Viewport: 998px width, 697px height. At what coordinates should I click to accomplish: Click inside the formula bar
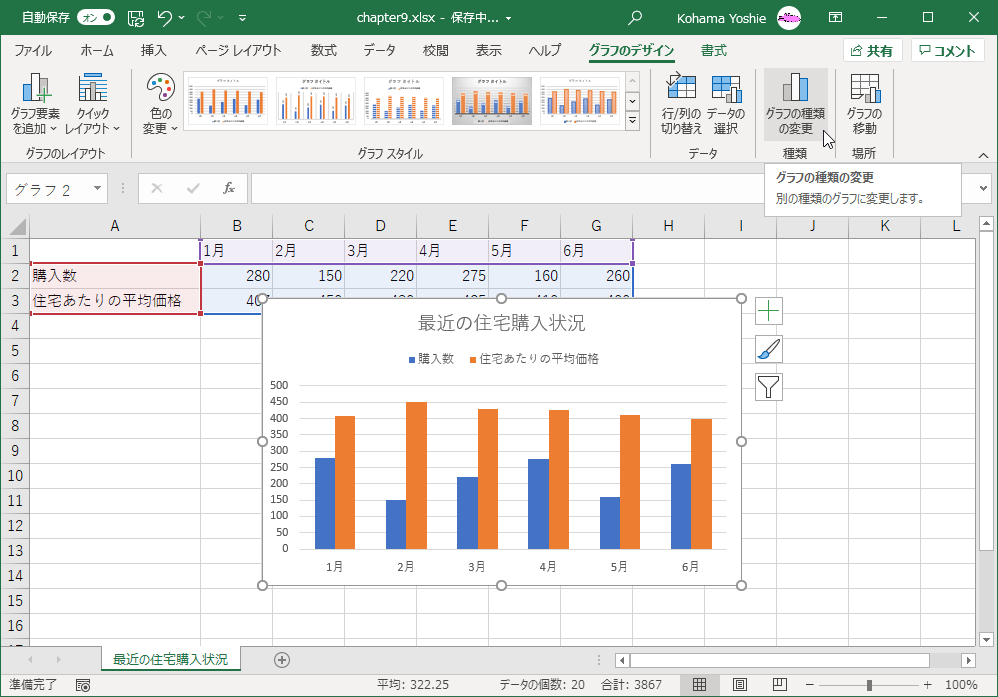(507, 188)
